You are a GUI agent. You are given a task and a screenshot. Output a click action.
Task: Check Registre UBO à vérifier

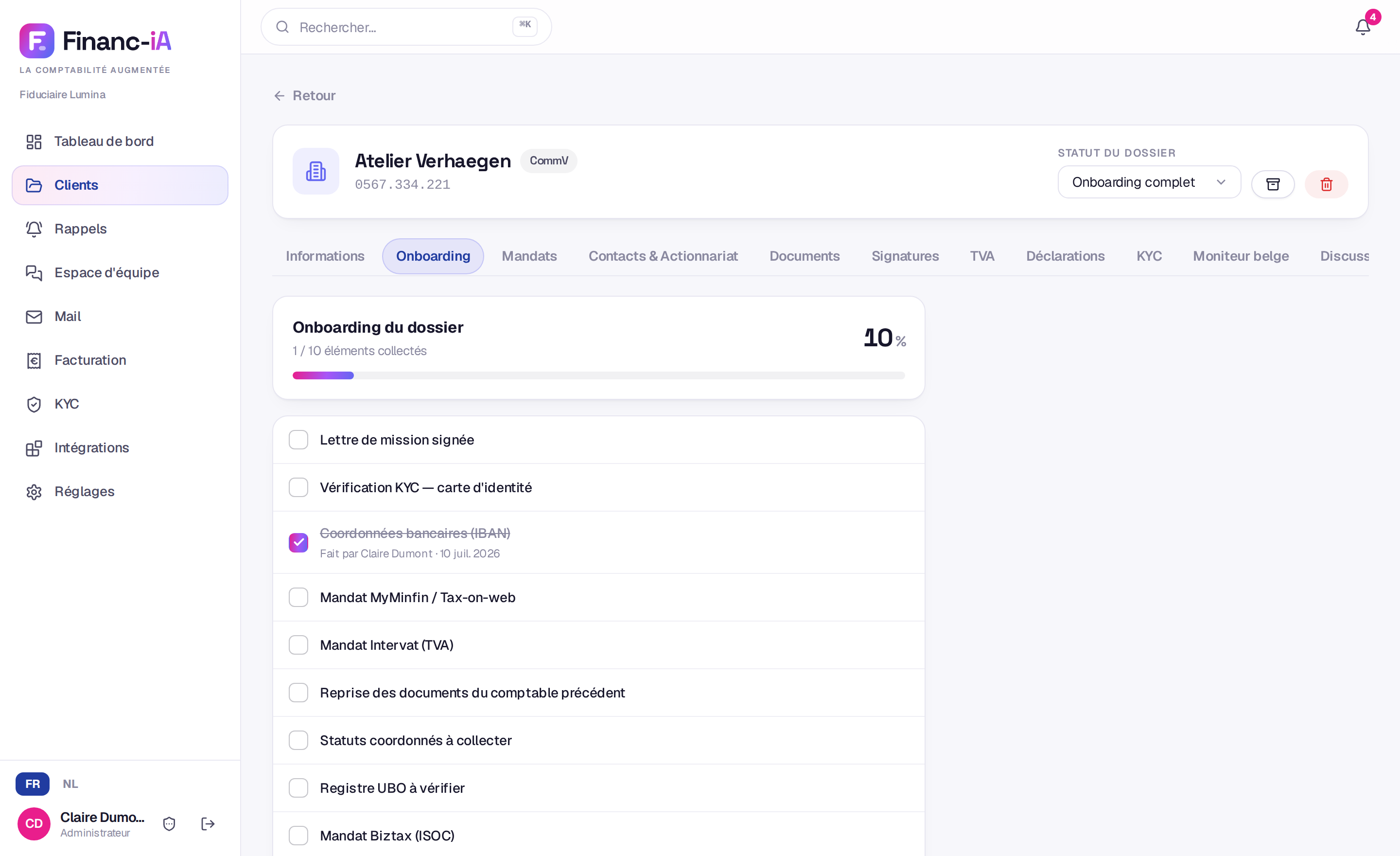[x=298, y=788]
